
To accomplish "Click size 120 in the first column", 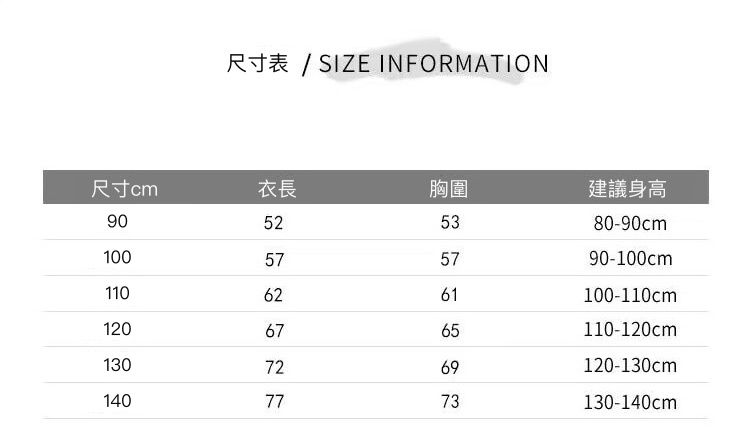I will (x=117, y=329).
